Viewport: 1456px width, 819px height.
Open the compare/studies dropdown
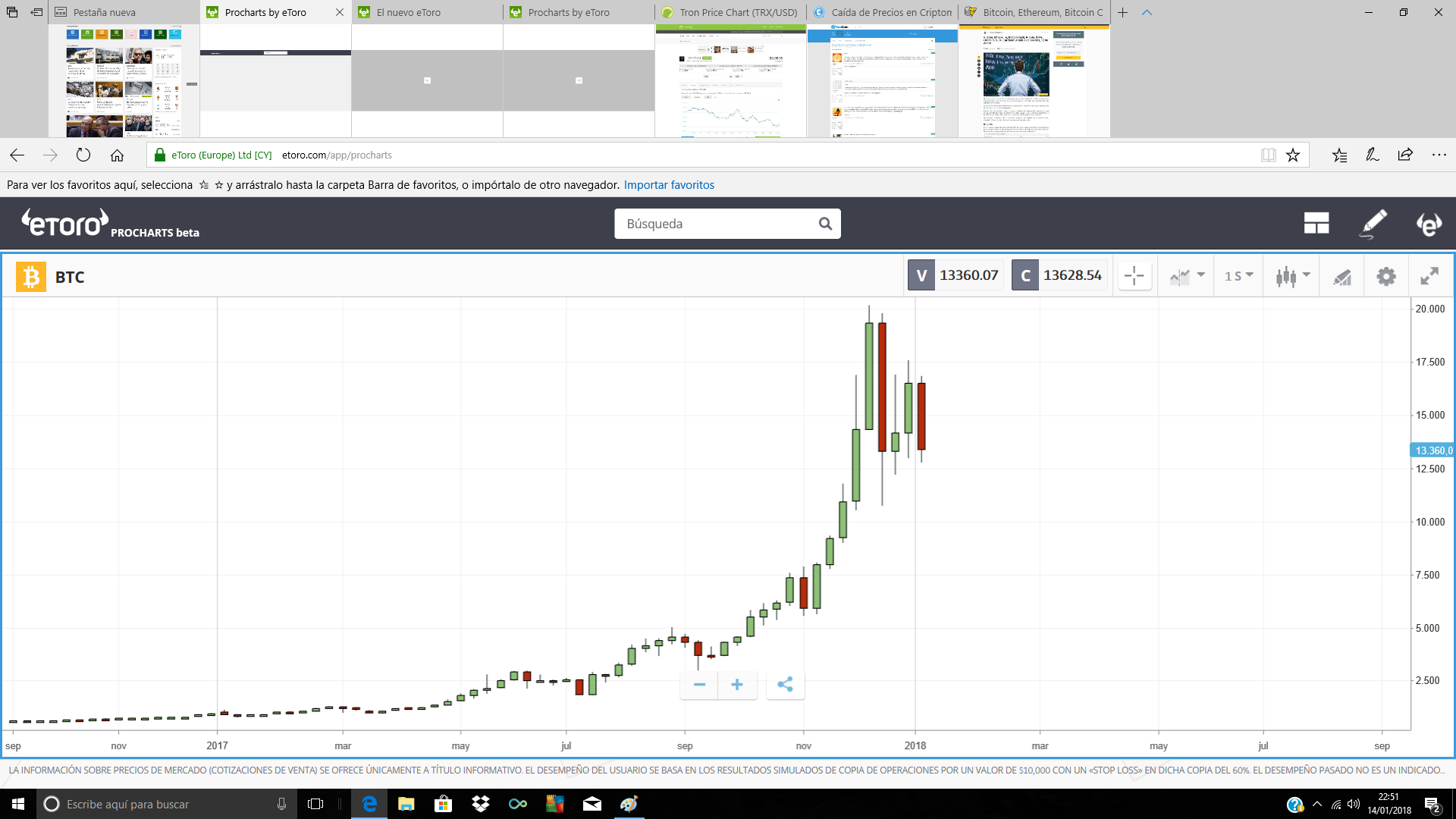click(x=1187, y=276)
